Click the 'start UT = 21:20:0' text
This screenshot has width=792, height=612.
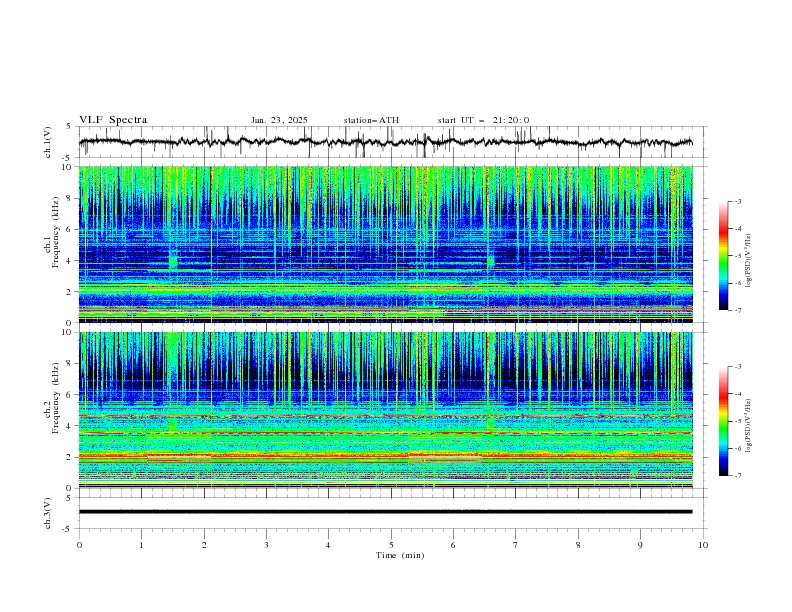(483, 120)
